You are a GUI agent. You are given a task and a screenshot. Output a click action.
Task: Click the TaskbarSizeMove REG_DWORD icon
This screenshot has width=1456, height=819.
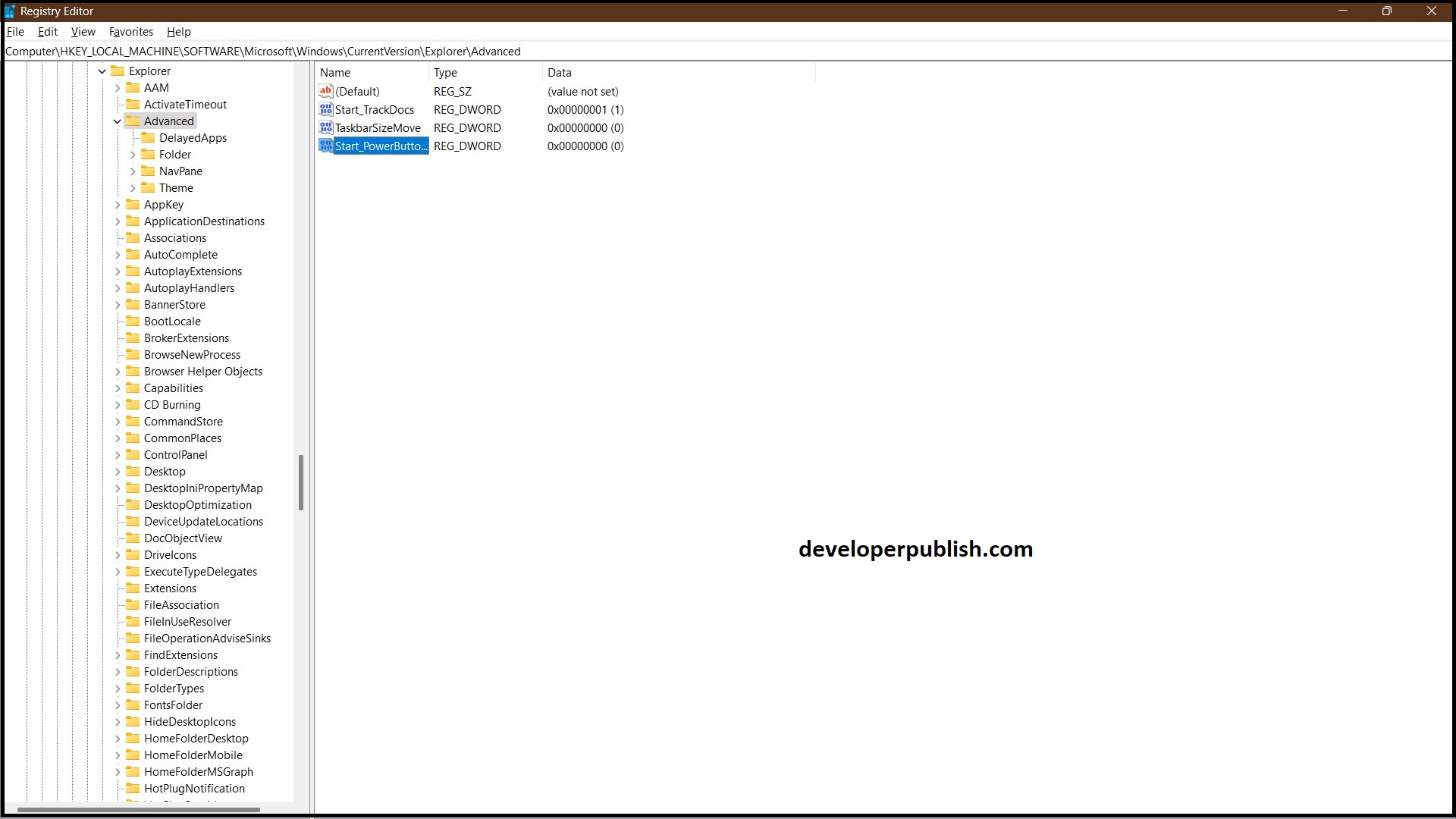pyautogui.click(x=326, y=127)
